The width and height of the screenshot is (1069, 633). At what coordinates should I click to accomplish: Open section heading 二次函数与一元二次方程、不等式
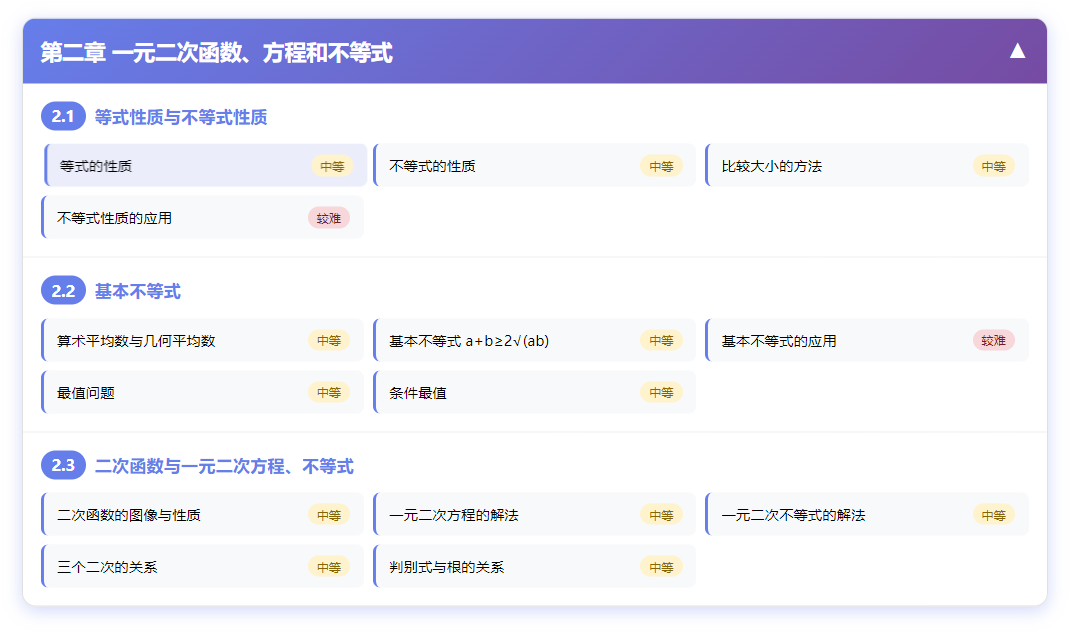pyautogui.click(x=224, y=467)
